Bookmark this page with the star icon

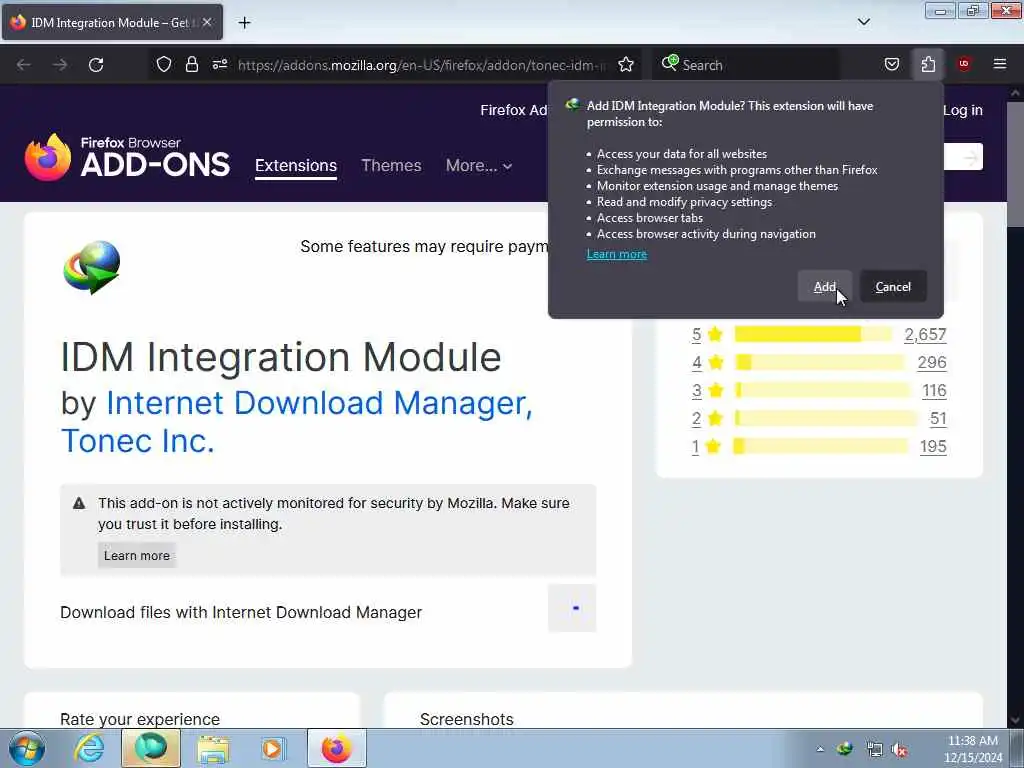tap(626, 65)
